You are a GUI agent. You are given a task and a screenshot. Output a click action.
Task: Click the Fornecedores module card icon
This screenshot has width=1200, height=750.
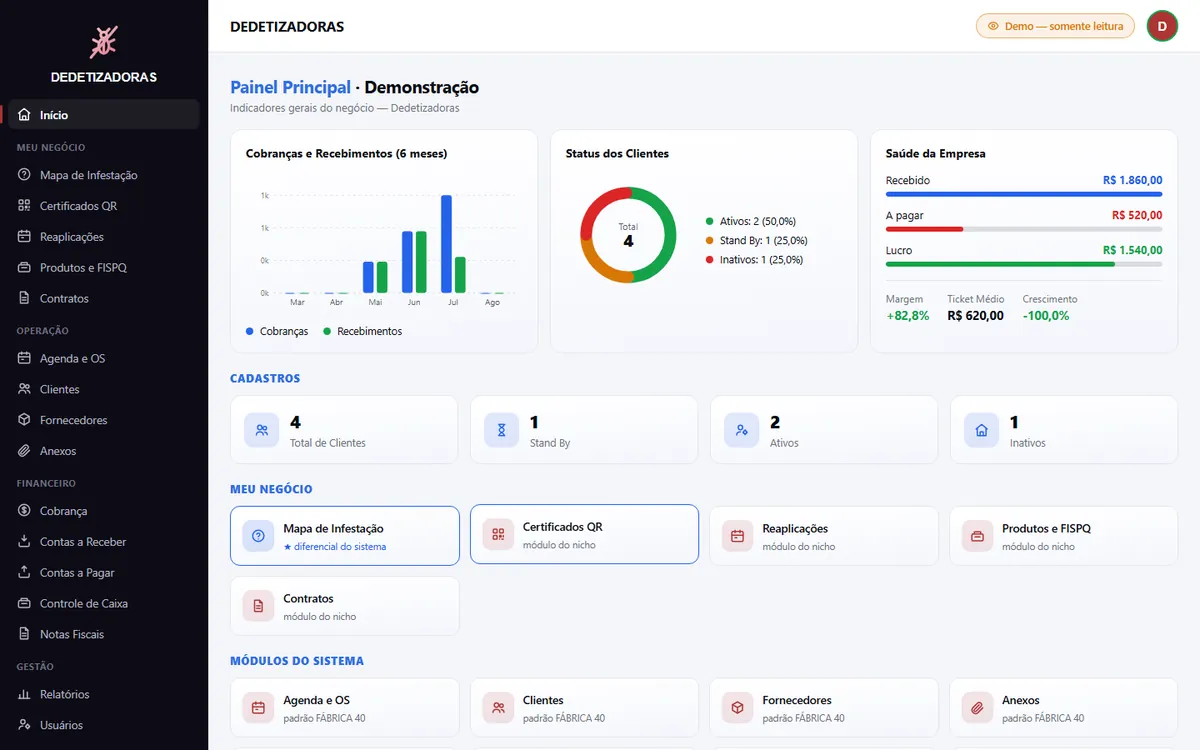tap(738, 708)
